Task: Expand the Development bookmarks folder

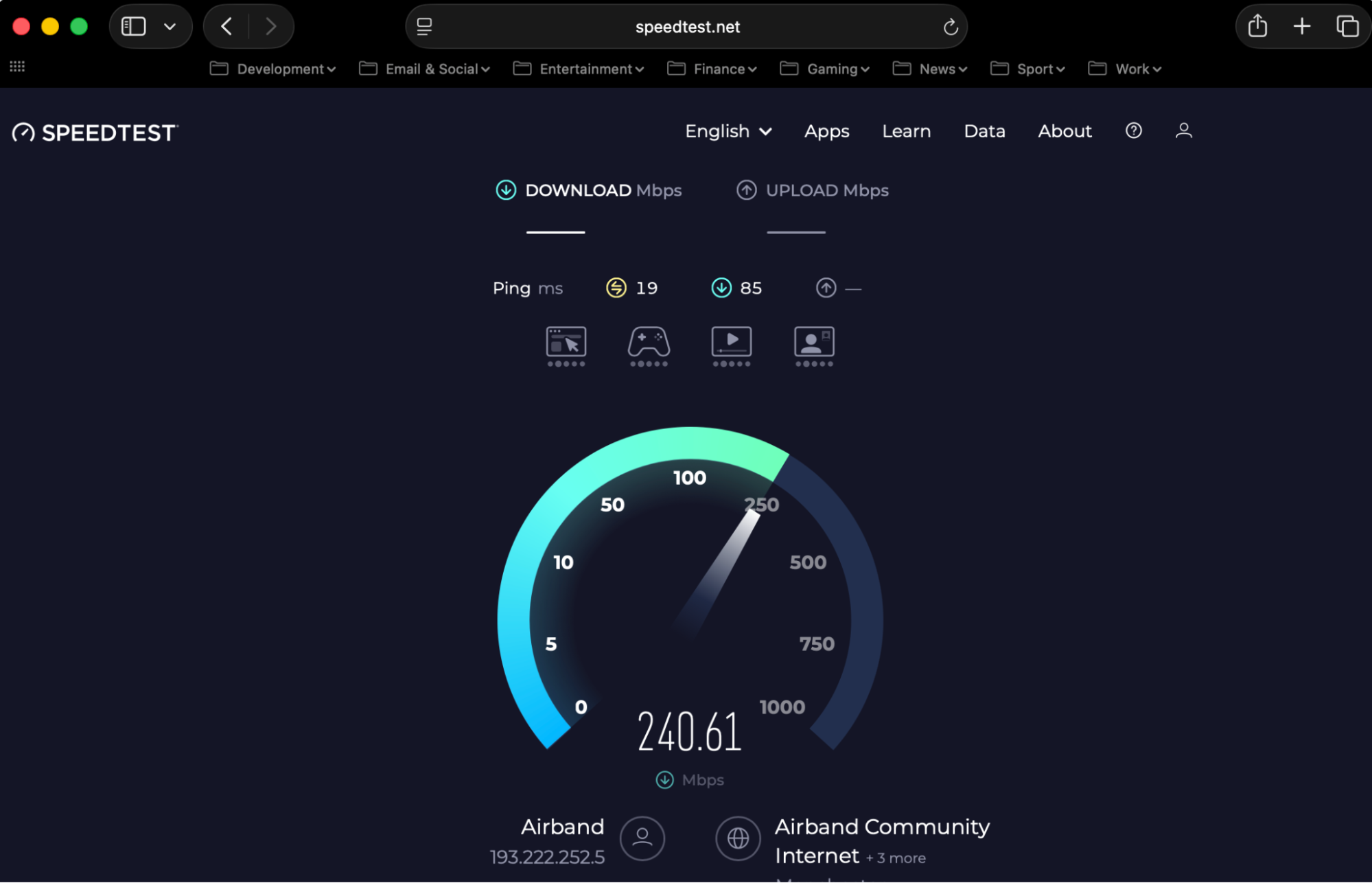Action: 272,69
